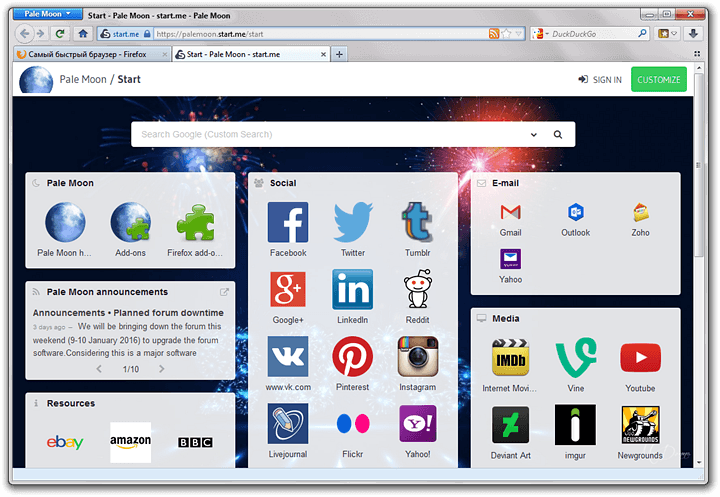Submit DuckDuckGo search with magnifier icon

[642, 34]
